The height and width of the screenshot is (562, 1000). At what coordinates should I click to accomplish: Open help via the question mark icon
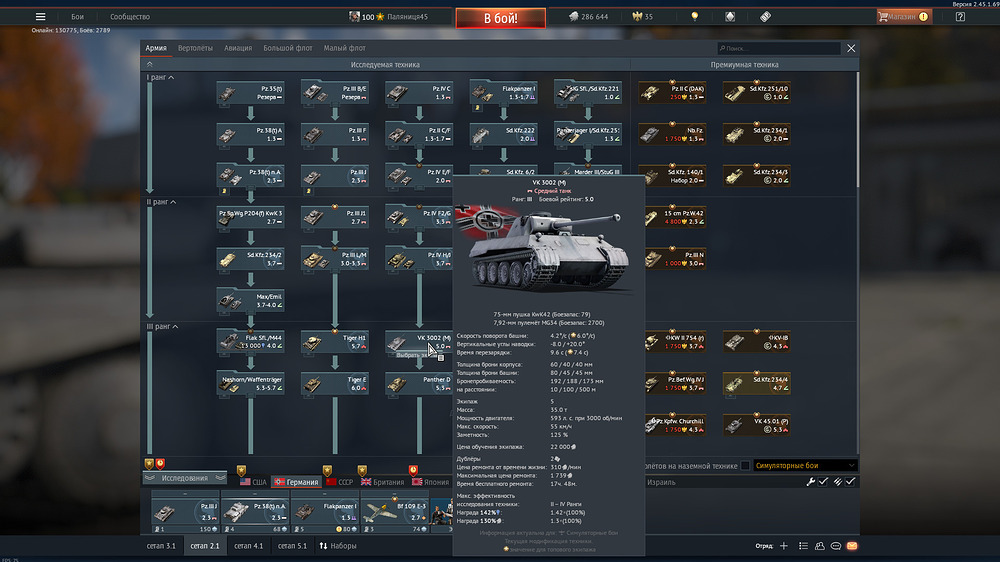click(x=960, y=17)
